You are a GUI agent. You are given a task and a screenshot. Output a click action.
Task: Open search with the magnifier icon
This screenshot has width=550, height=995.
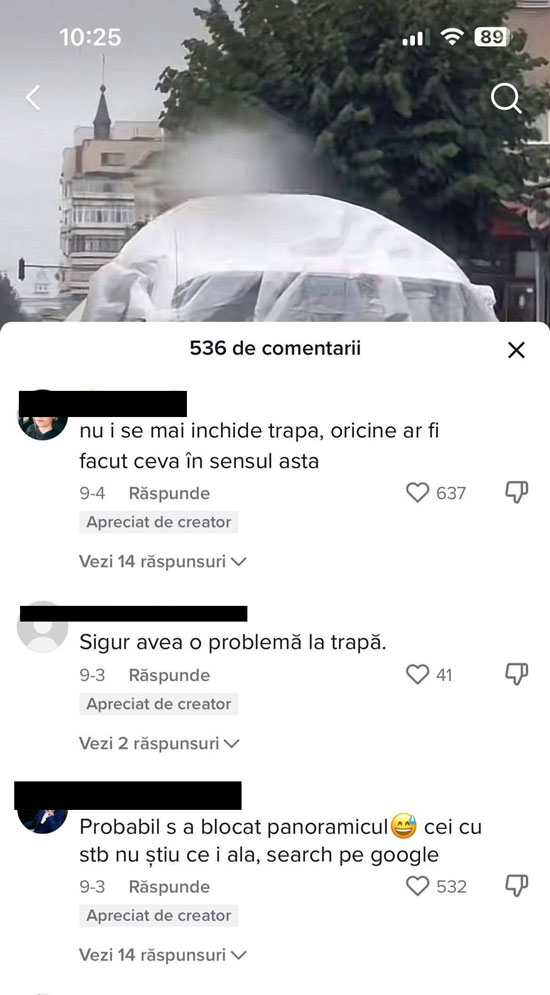(x=506, y=98)
